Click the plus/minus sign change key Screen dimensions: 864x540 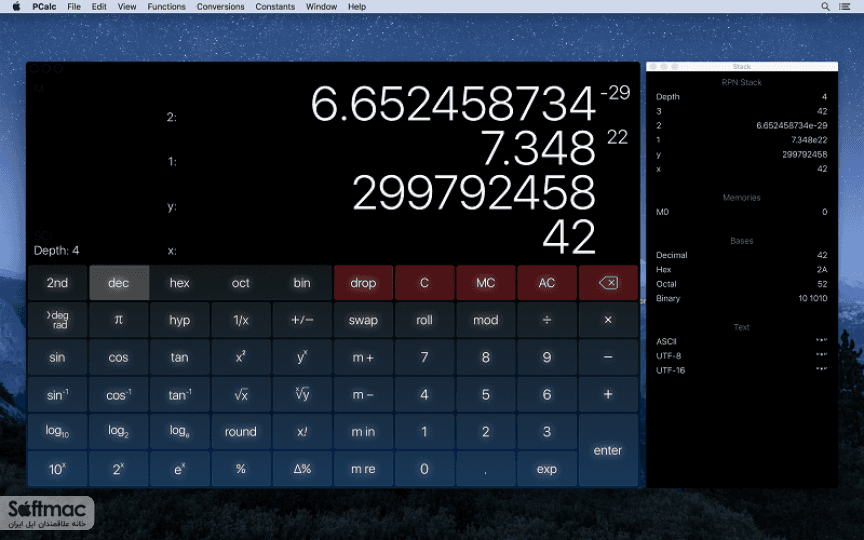302,320
